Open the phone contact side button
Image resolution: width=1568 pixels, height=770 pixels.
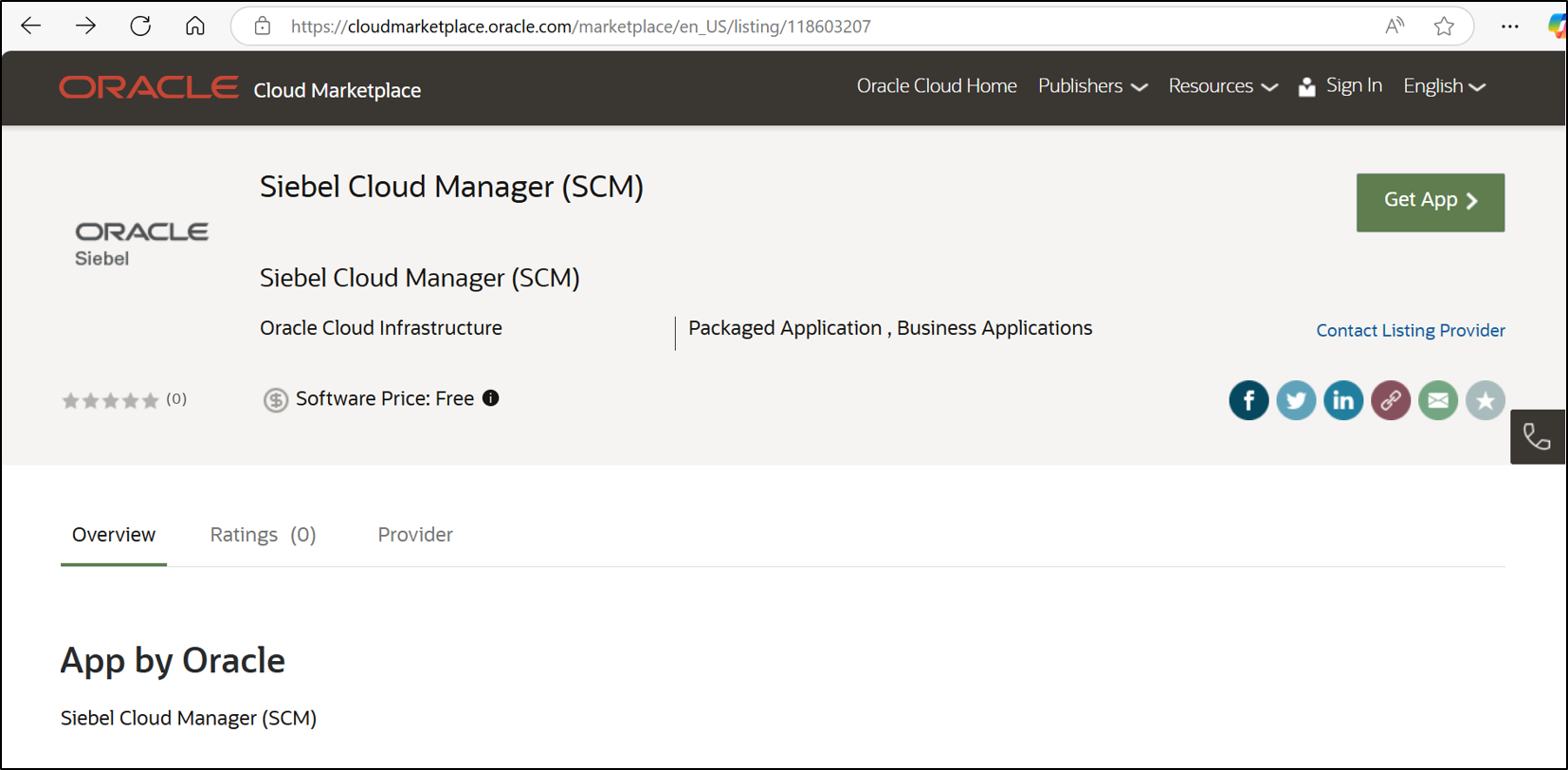coord(1538,436)
